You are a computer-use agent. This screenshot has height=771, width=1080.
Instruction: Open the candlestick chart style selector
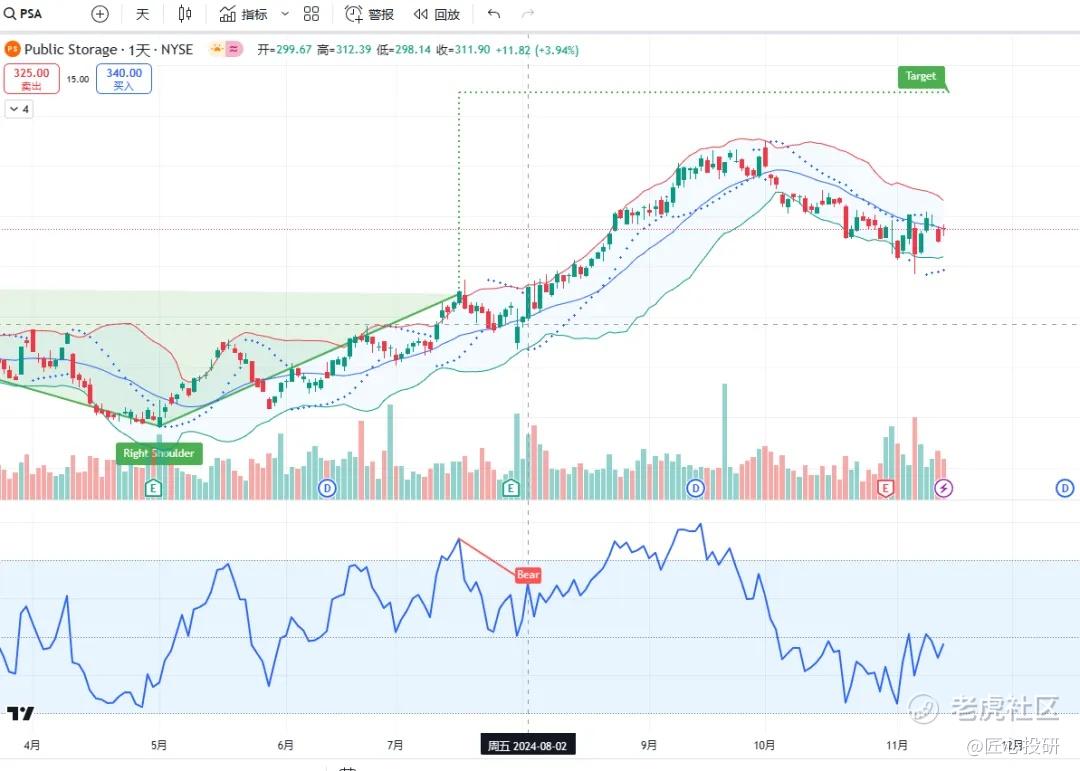(x=185, y=14)
